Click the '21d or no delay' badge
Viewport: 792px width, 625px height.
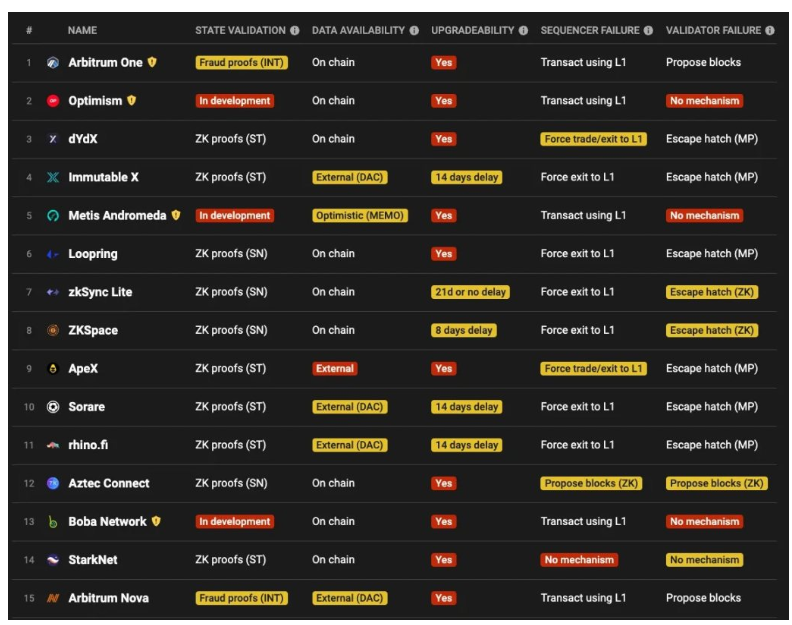(x=470, y=292)
